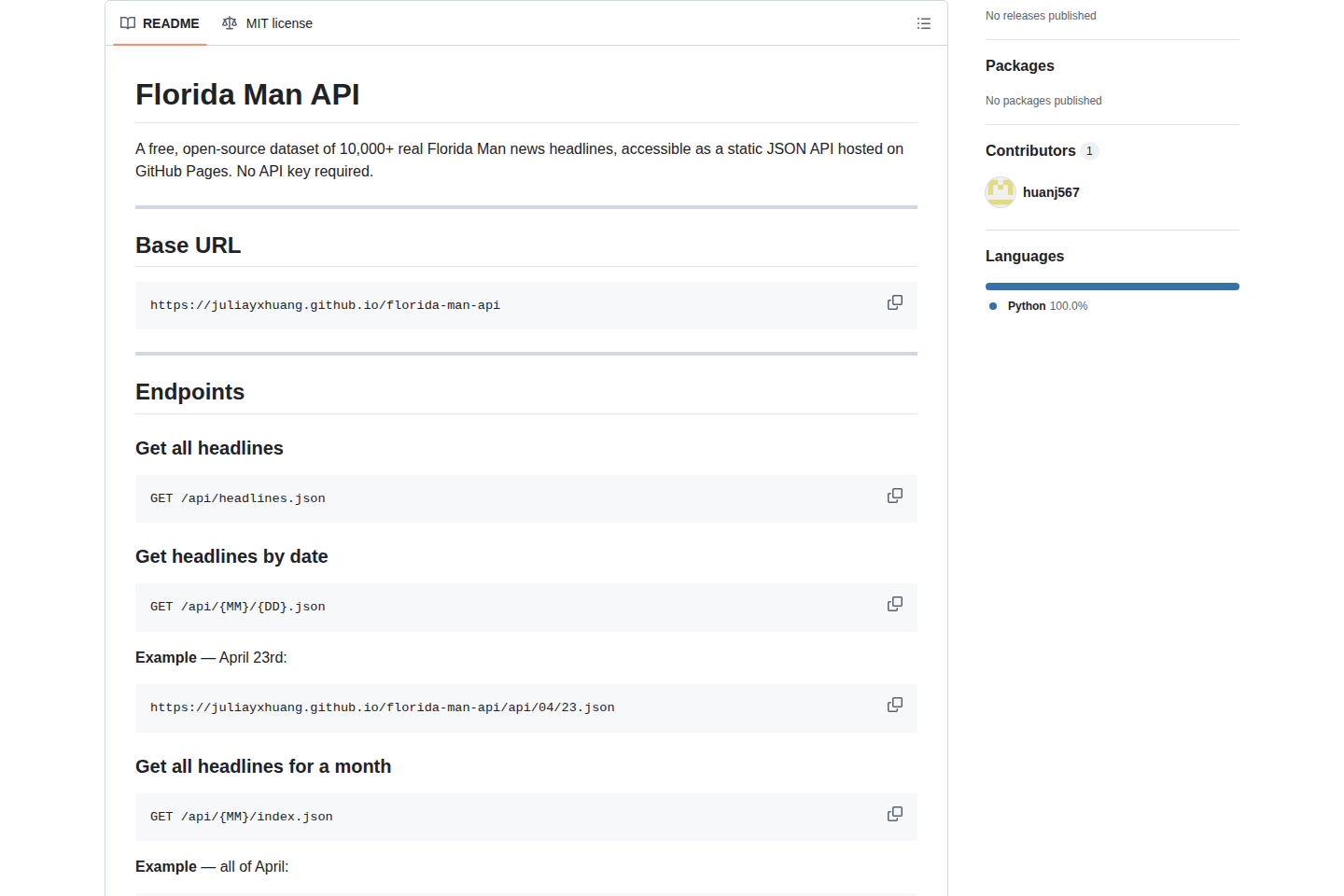Screen dimensions: 1344x896
Task: Click the No releases published text
Action: (x=1041, y=16)
